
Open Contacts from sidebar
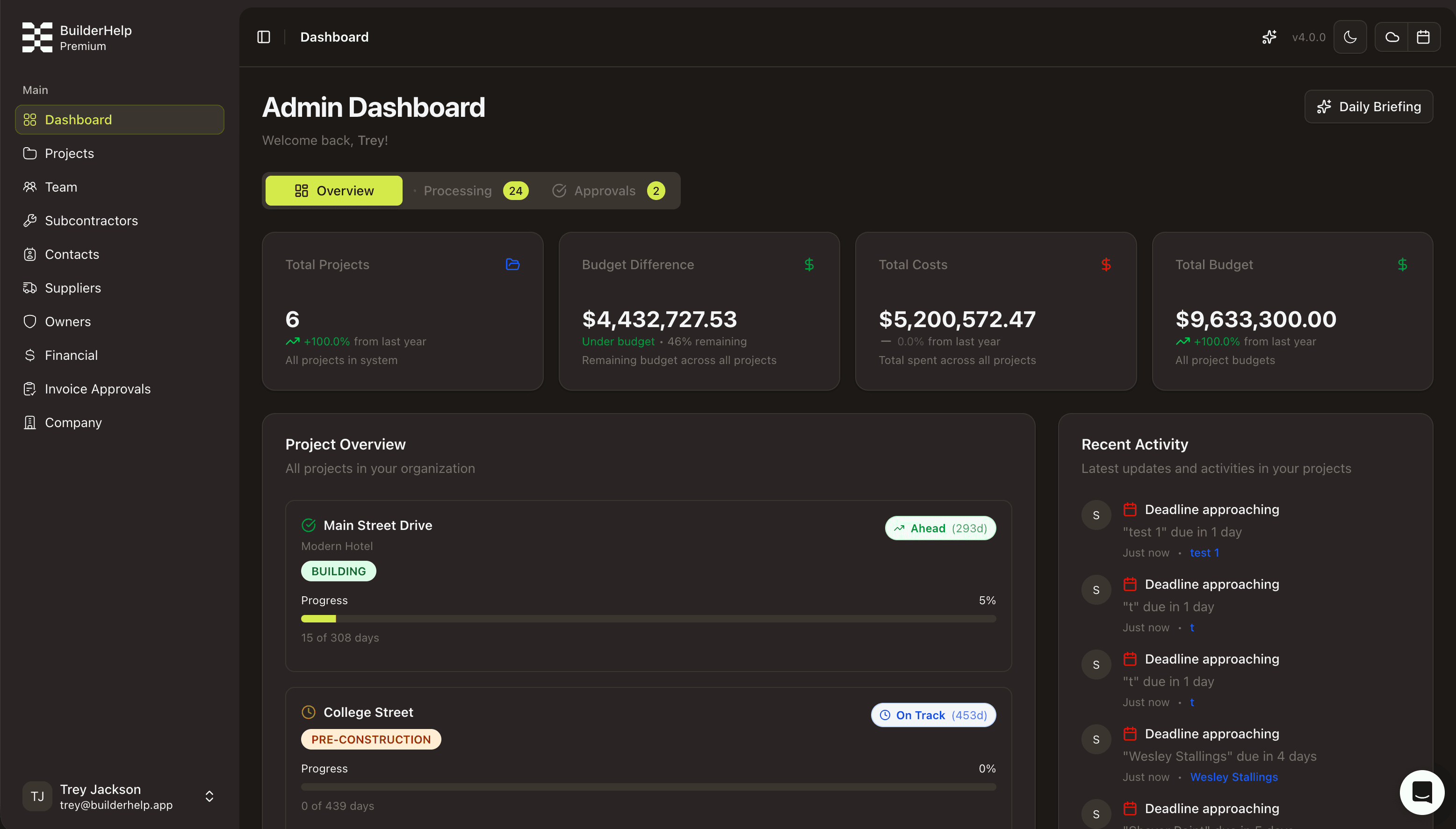[120, 254]
